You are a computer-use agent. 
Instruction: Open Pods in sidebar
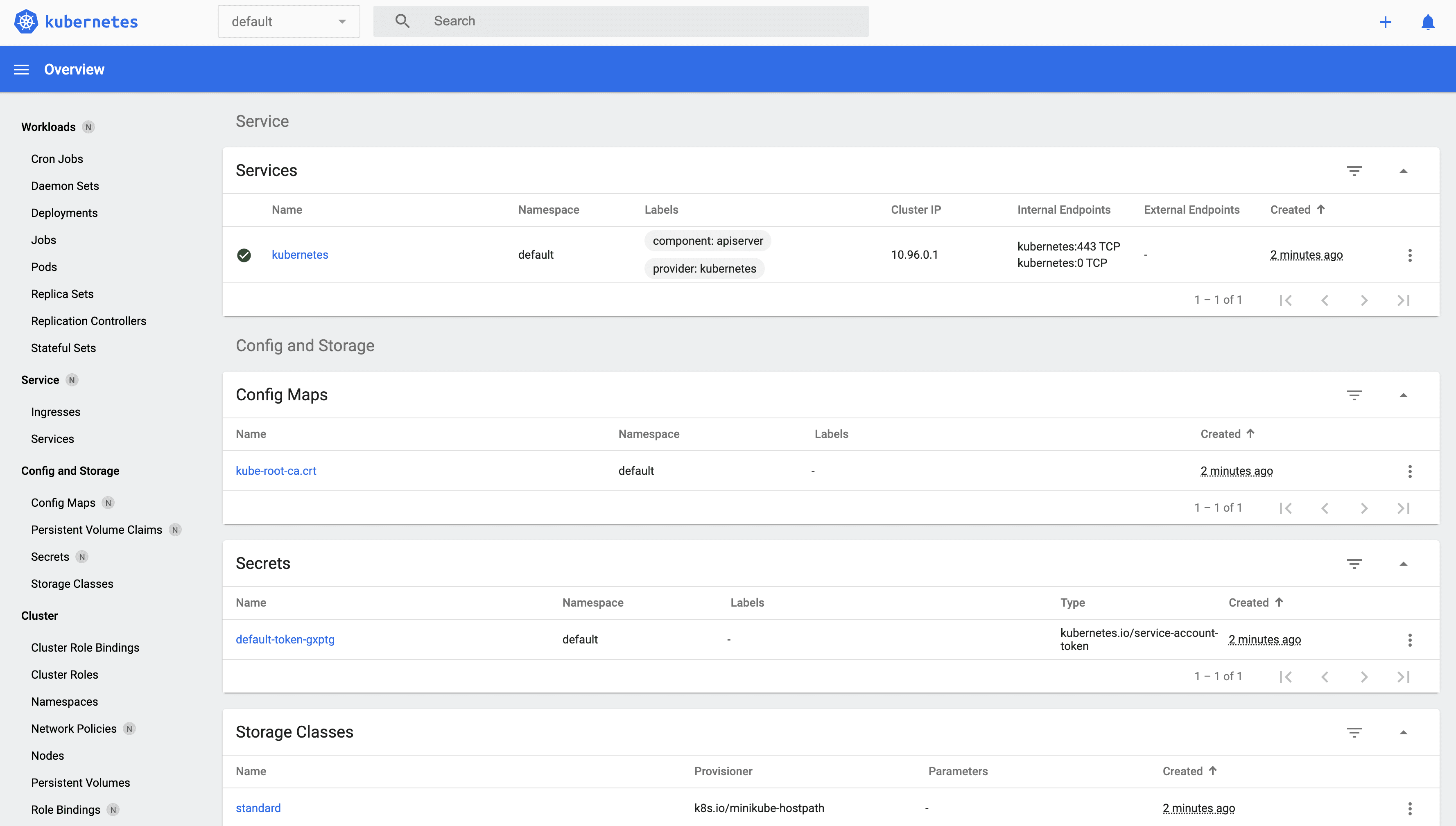pyautogui.click(x=44, y=266)
